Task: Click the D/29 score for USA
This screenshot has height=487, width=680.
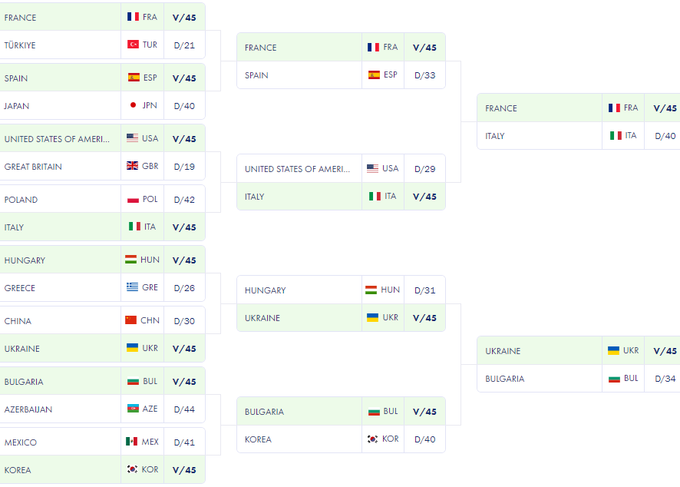Action: pos(424,170)
